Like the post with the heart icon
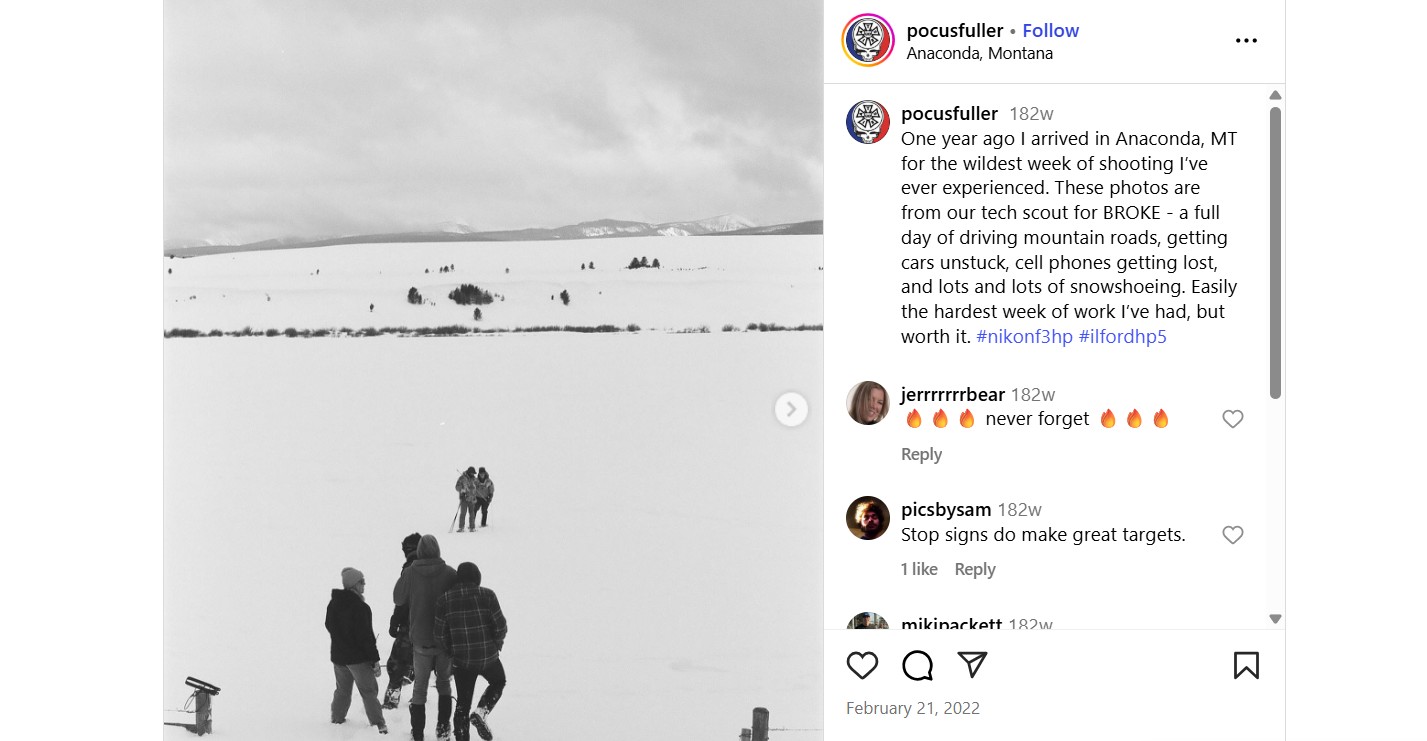 [x=862, y=665]
